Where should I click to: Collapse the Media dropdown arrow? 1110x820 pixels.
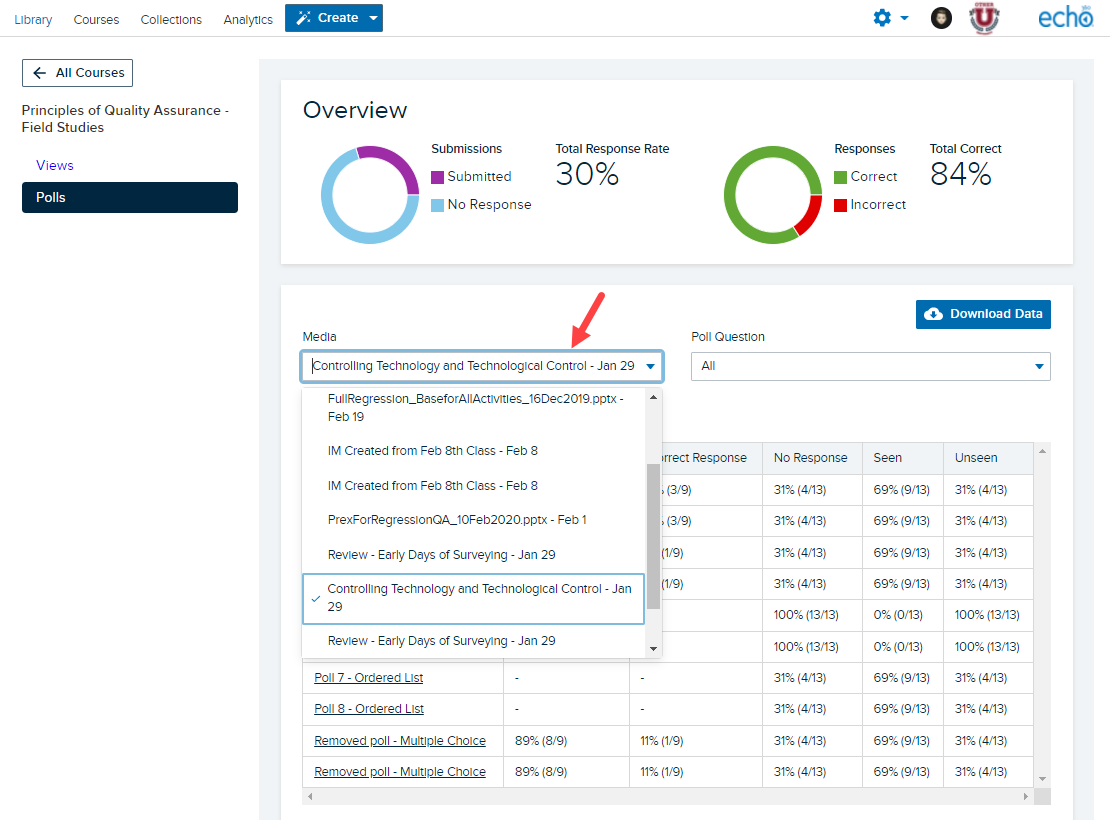pyautogui.click(x=650, y=366)
